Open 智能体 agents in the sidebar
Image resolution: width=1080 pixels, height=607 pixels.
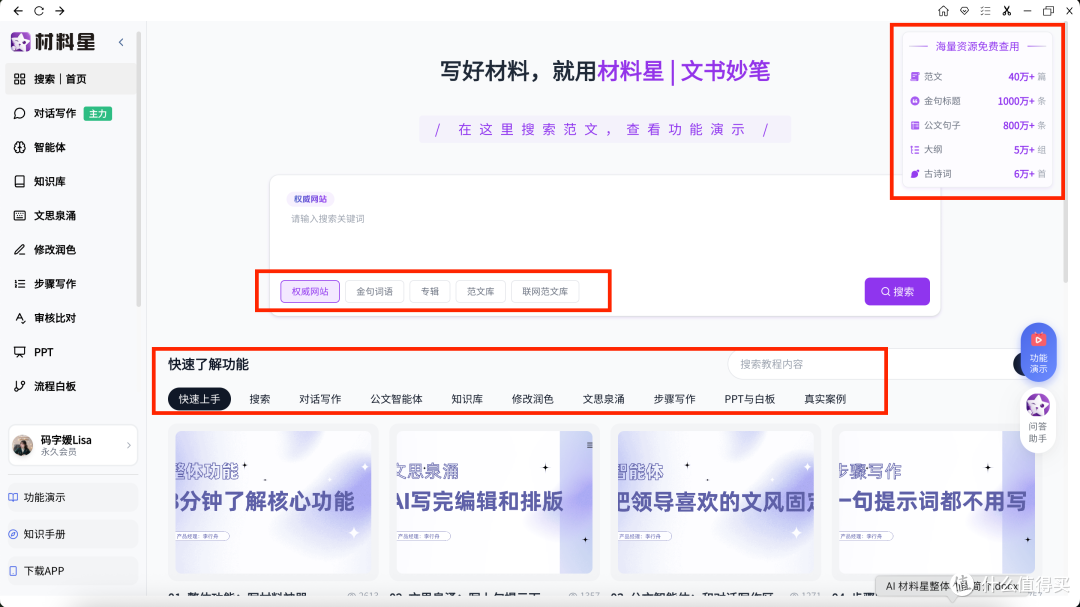(70, 147)
